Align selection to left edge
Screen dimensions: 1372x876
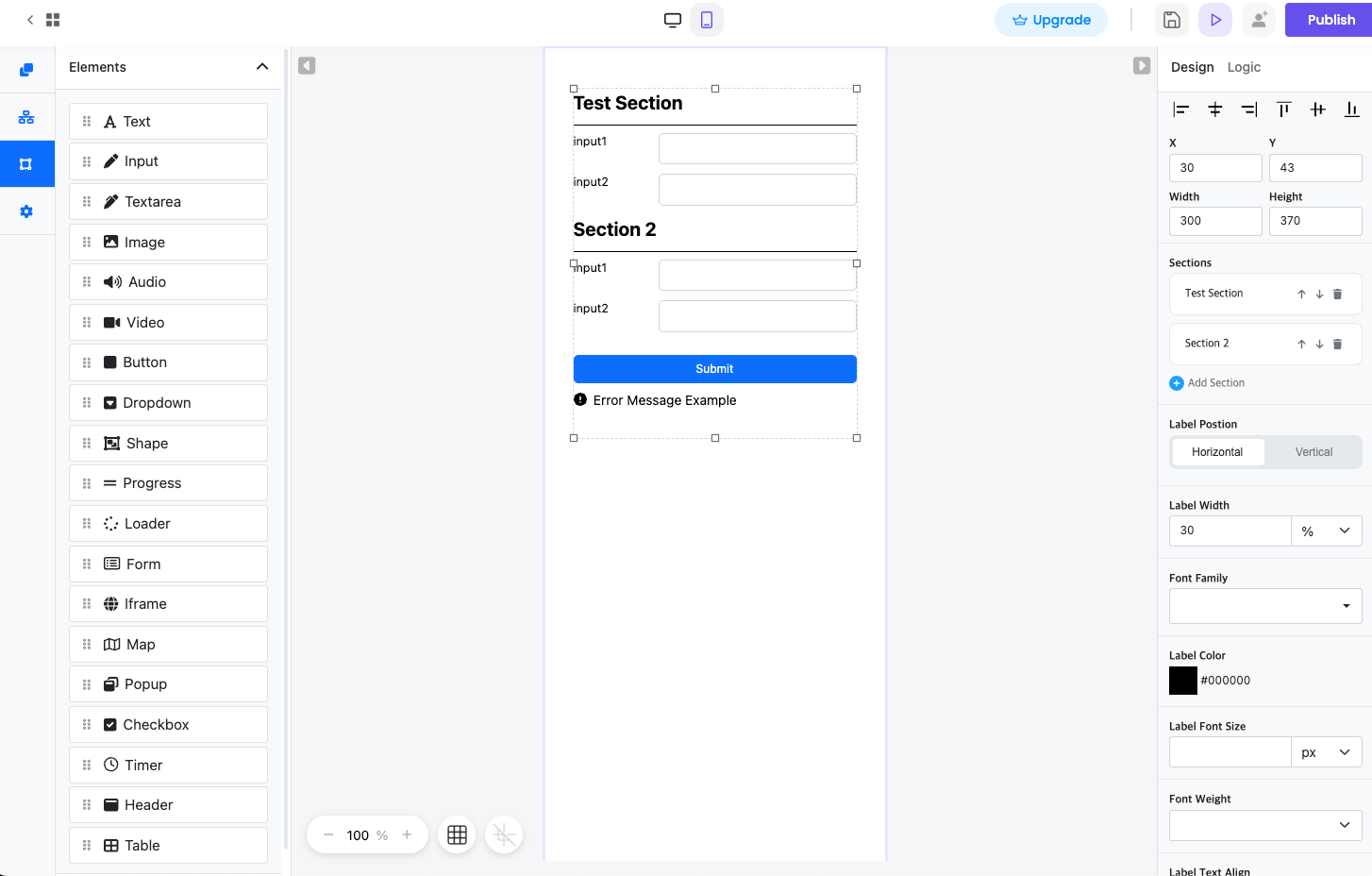tap(1180, 109)
